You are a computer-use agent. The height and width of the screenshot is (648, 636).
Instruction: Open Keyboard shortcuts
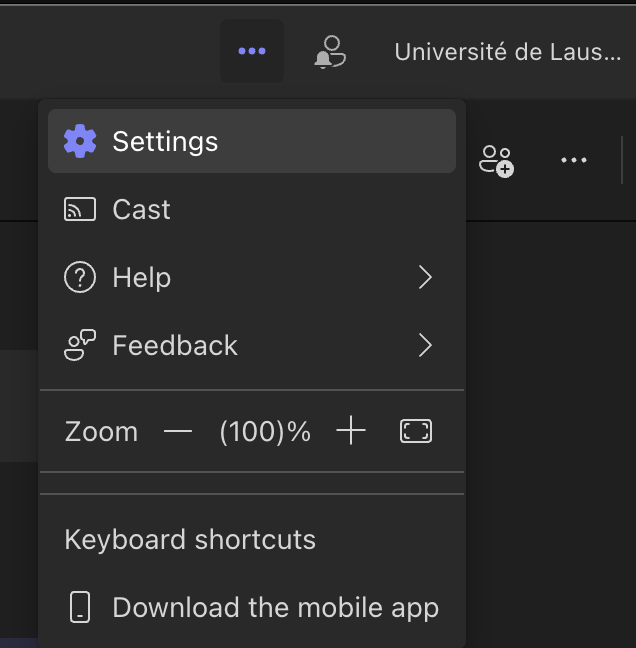coord(190,540)
